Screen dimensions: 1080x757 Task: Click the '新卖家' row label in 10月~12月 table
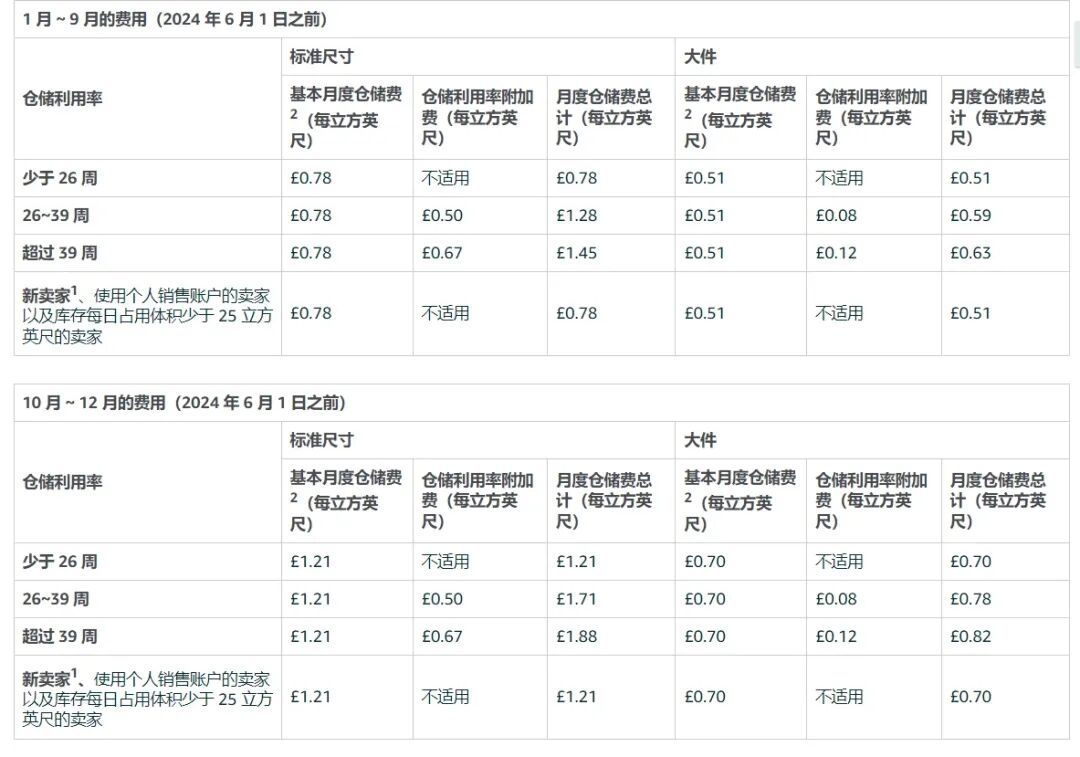pyautogui.click(x=147, y=698)
